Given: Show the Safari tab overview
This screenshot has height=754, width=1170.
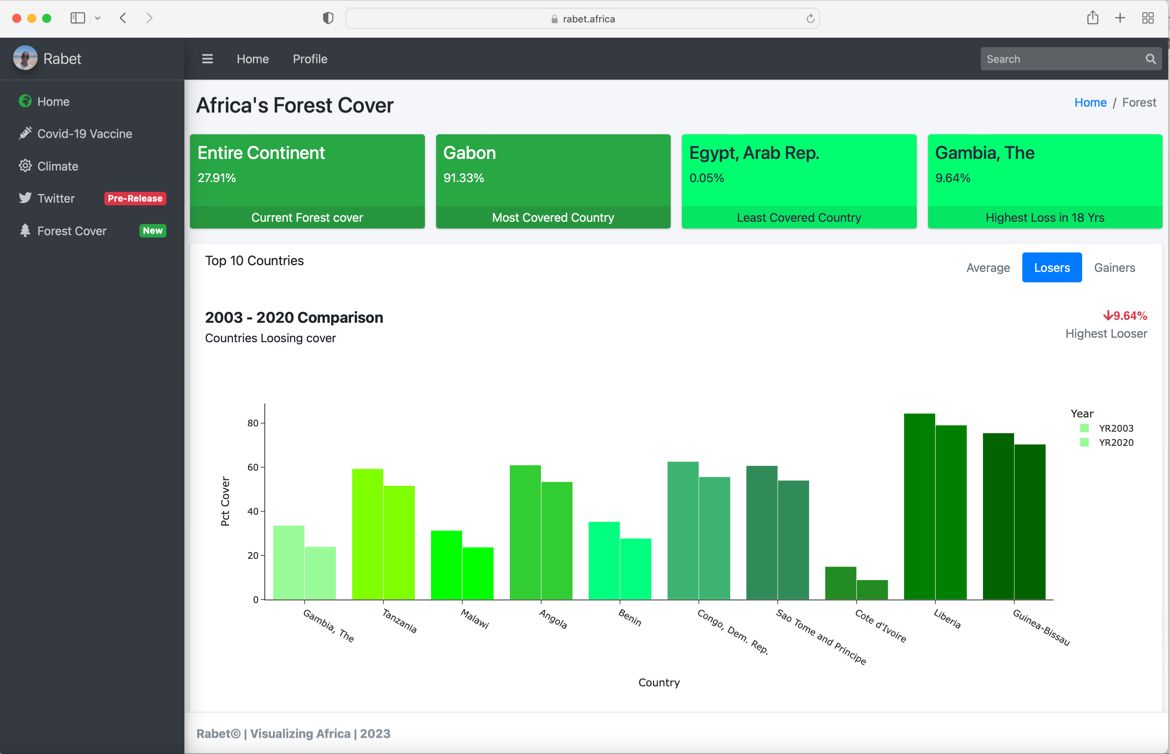Looking at the screenshot, I should pyautogui.click(x=1148, y=18).
